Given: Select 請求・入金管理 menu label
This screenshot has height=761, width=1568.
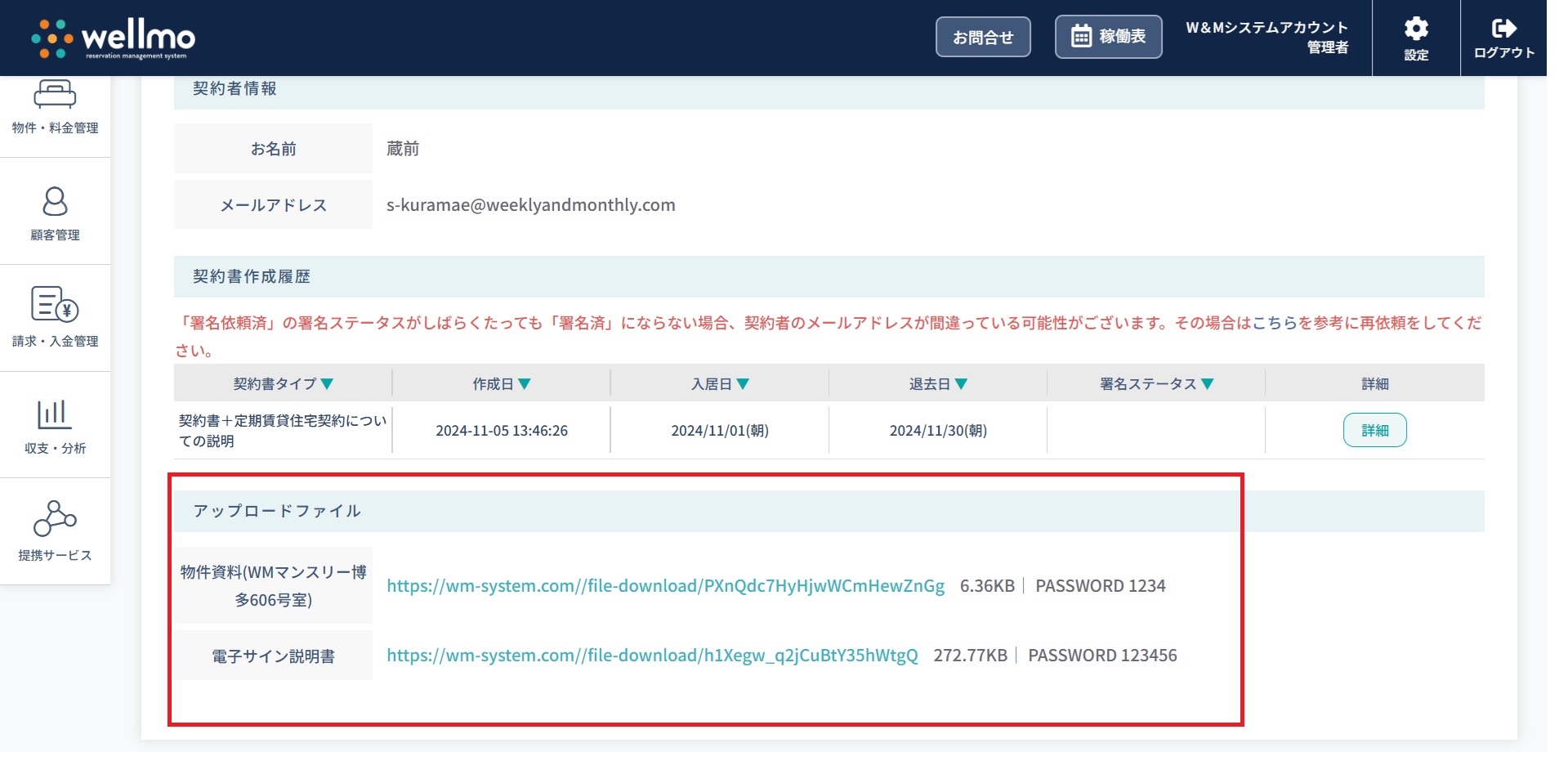Looking at the screenshot, I should tap(55, 341).
